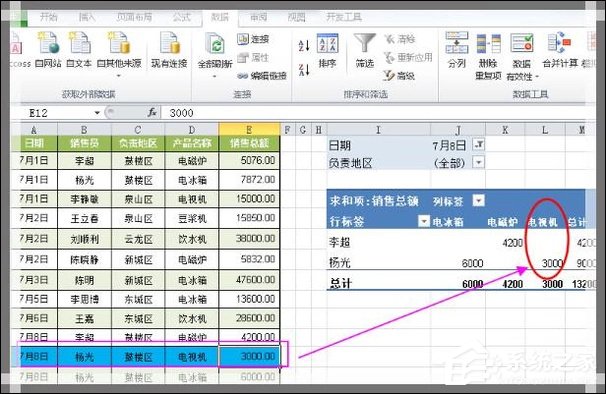
Task: Click the Properties (属性) button
Action: [253, 58]
